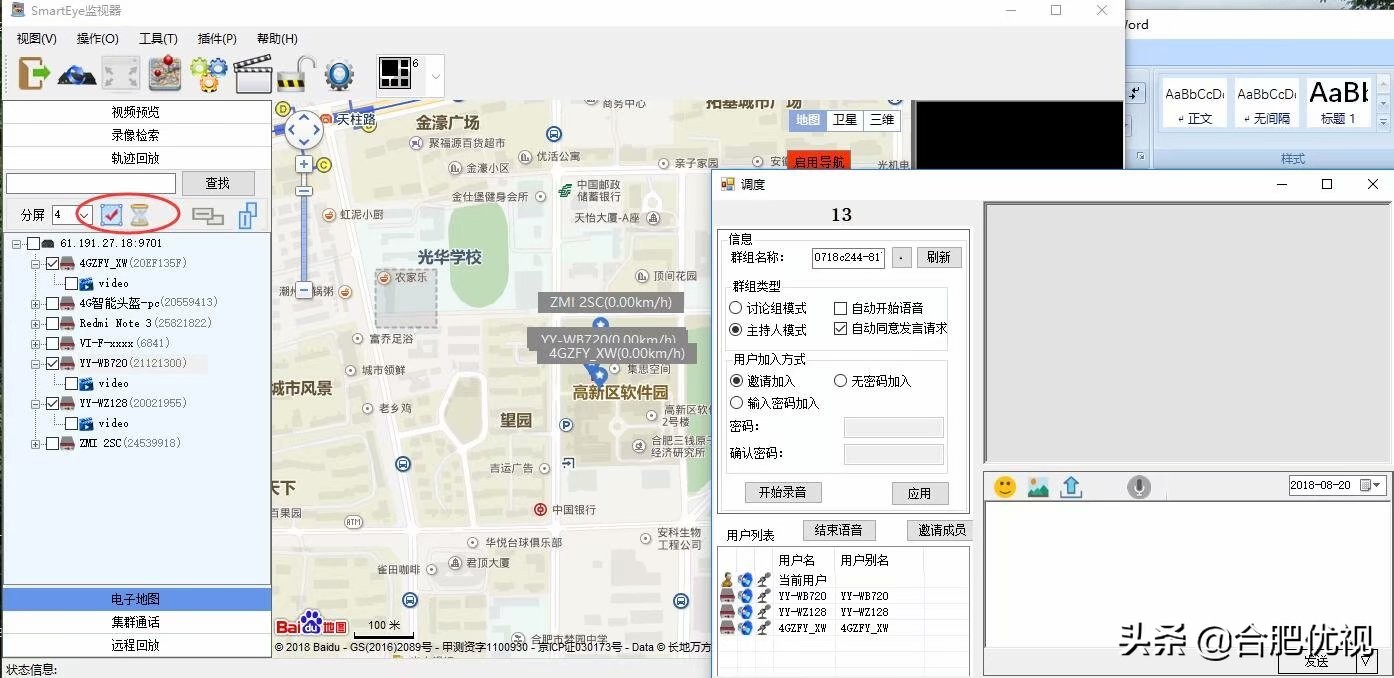The width and height of the screenshot is (1394, 678).
Task: Open the date picker for 2018-08-20
Action: [x=1375, y=485]
